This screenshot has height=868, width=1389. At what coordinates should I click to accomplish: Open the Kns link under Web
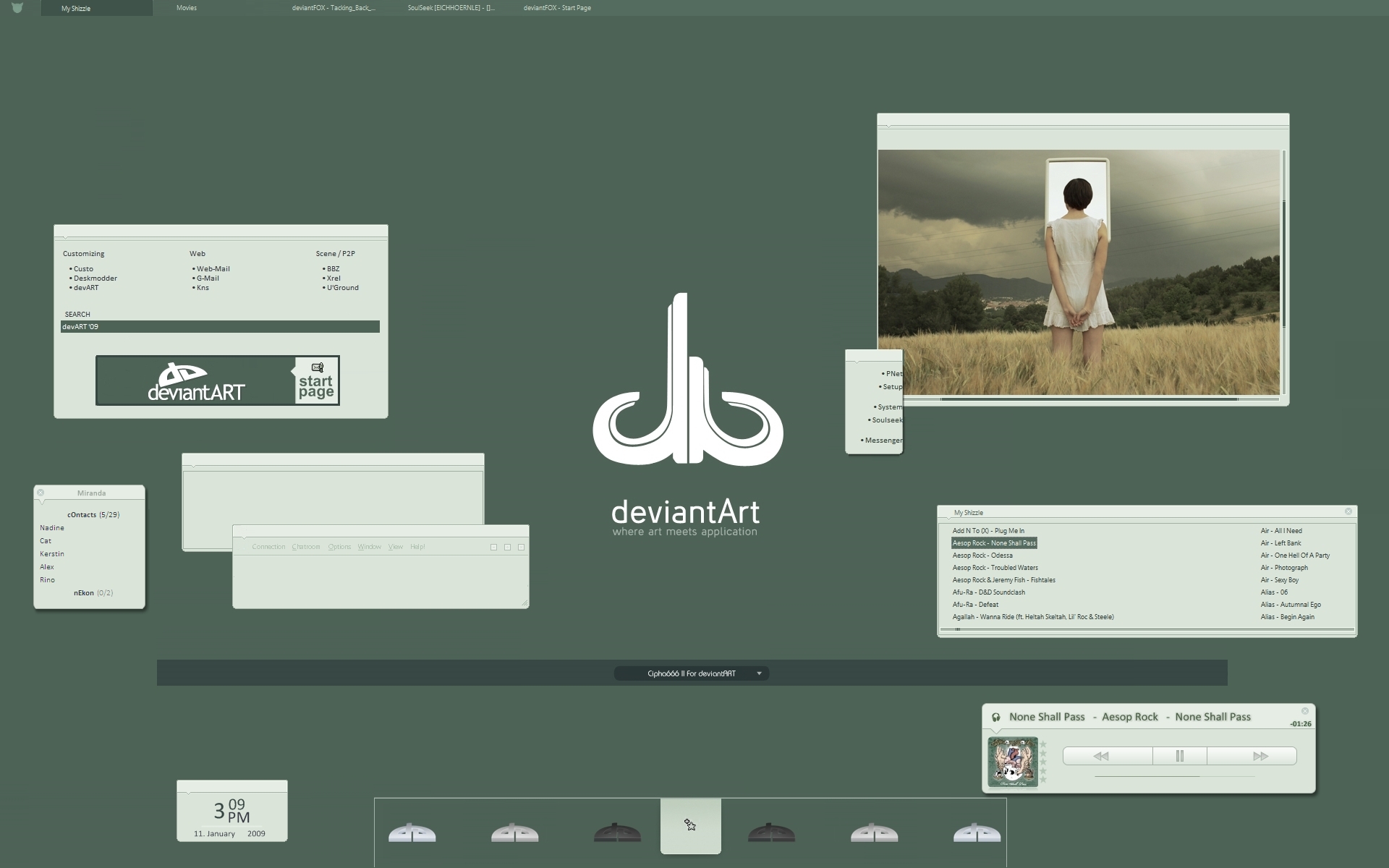203,288
